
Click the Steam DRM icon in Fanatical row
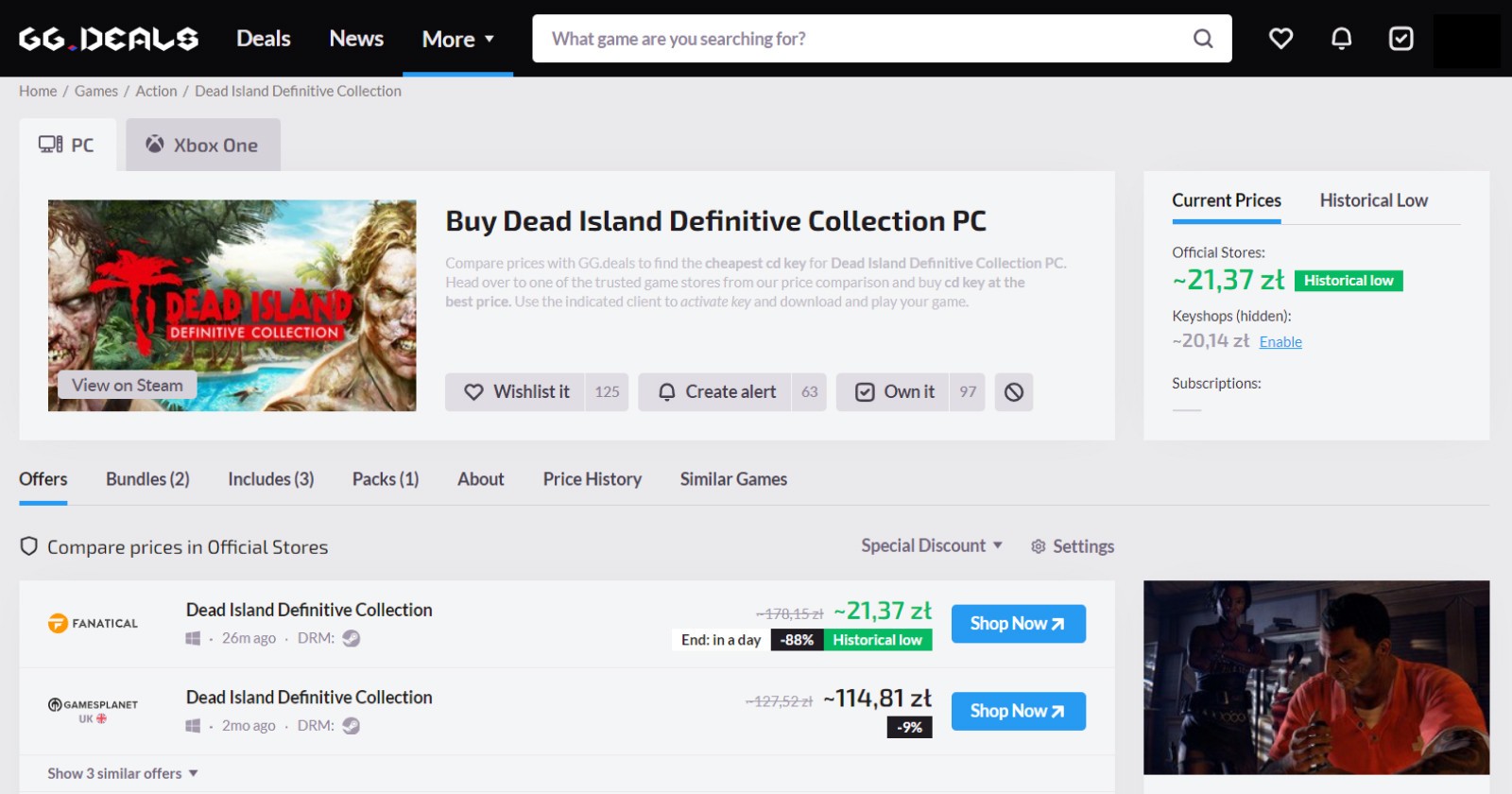[x=352, y=638]
